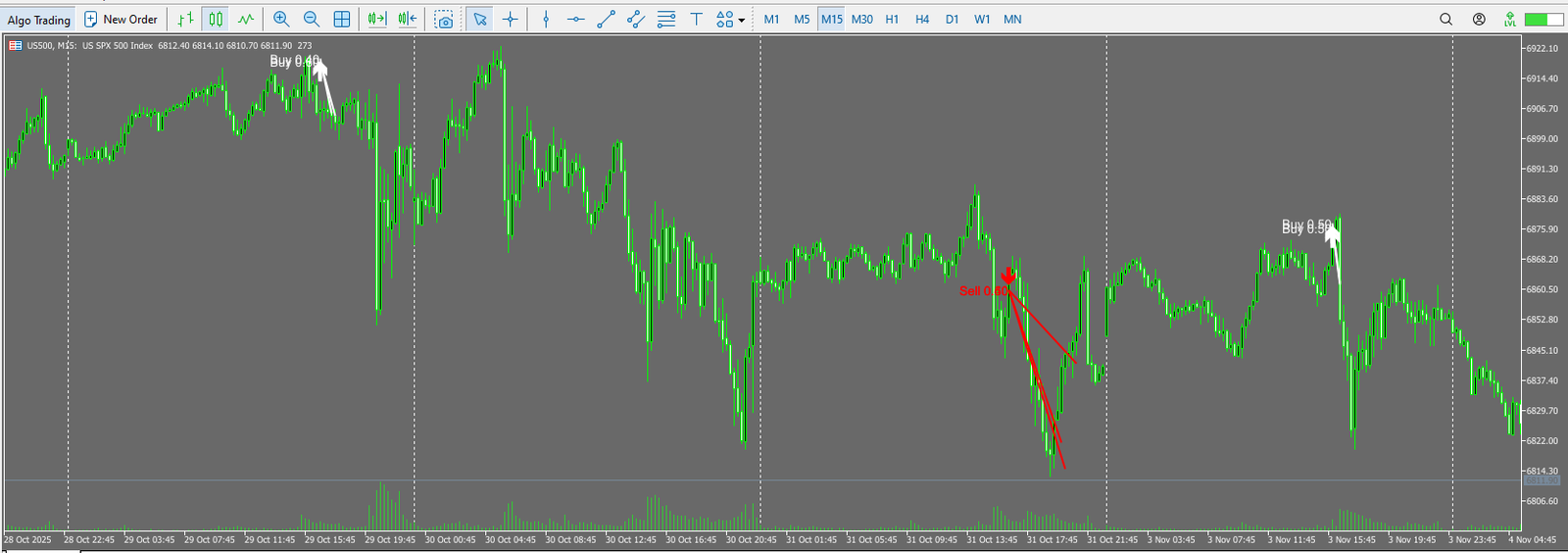Switch chart to candlestick mode
The width and height of the screenshot is (1568, 553).
click(x=216, y=20)
